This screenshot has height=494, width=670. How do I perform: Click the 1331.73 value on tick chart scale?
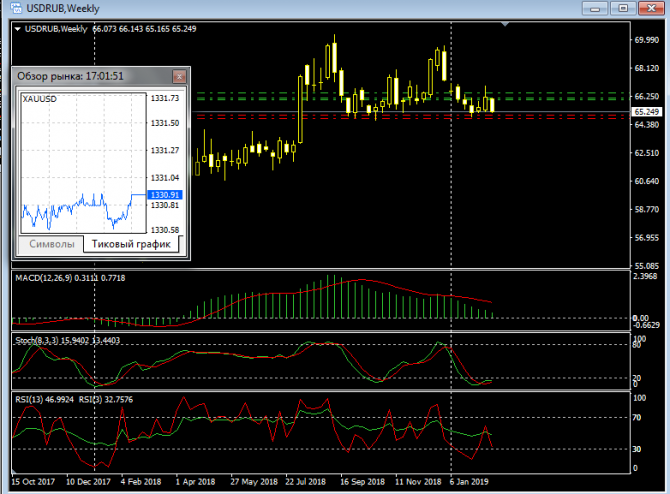pyautogui.click(x=165, y=98)
